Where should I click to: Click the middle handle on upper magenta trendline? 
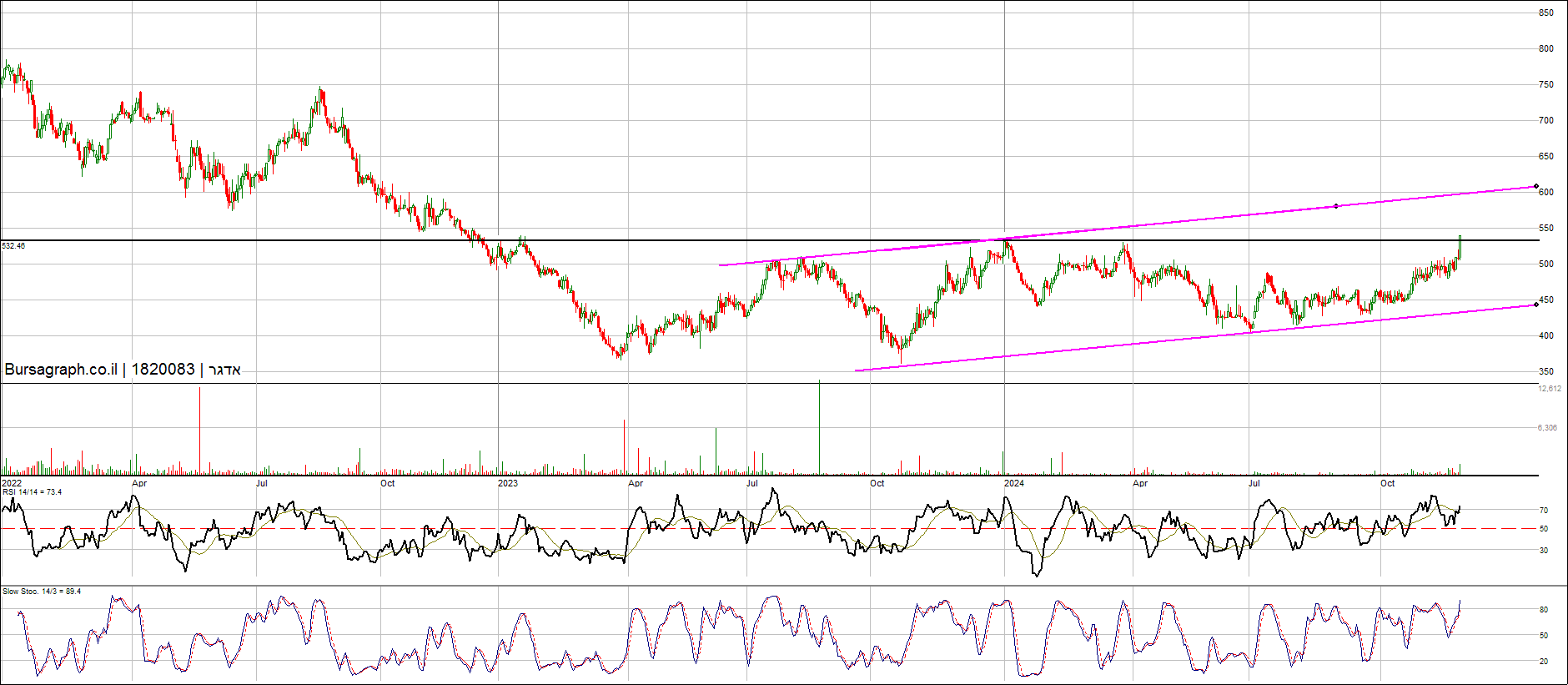click(x=1335, y=206)
